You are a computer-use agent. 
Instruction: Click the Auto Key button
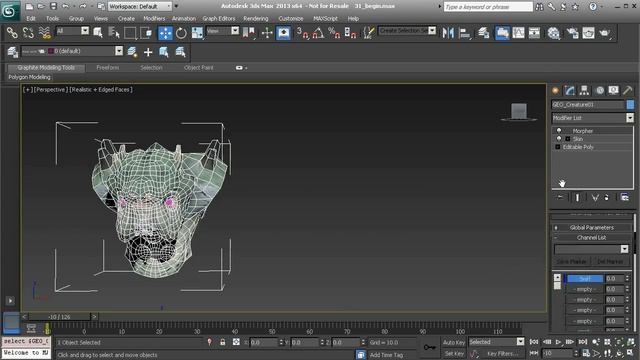tap(453, 342)
